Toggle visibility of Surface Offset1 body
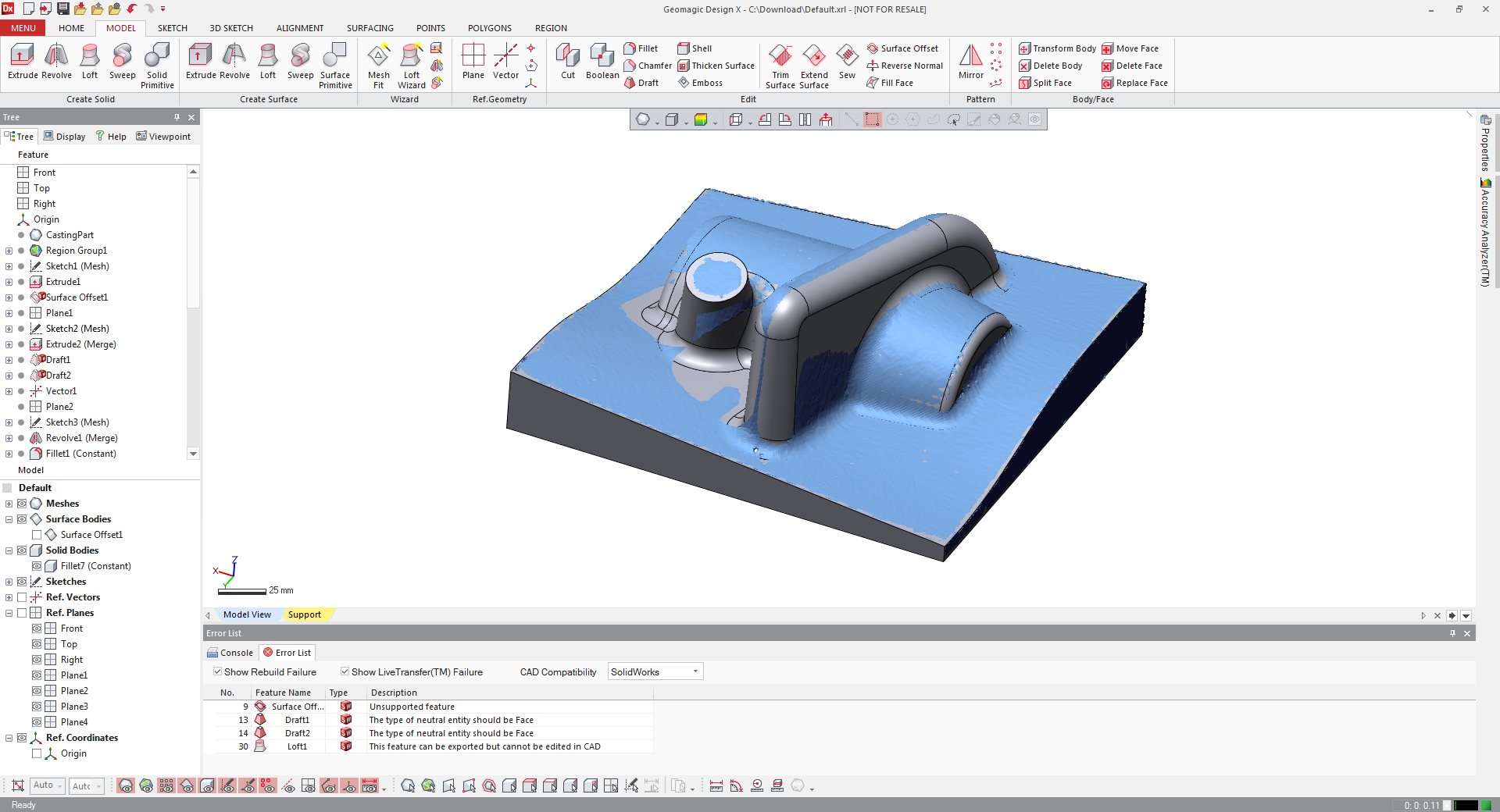The image size is (1500, 812). [37, 535]
